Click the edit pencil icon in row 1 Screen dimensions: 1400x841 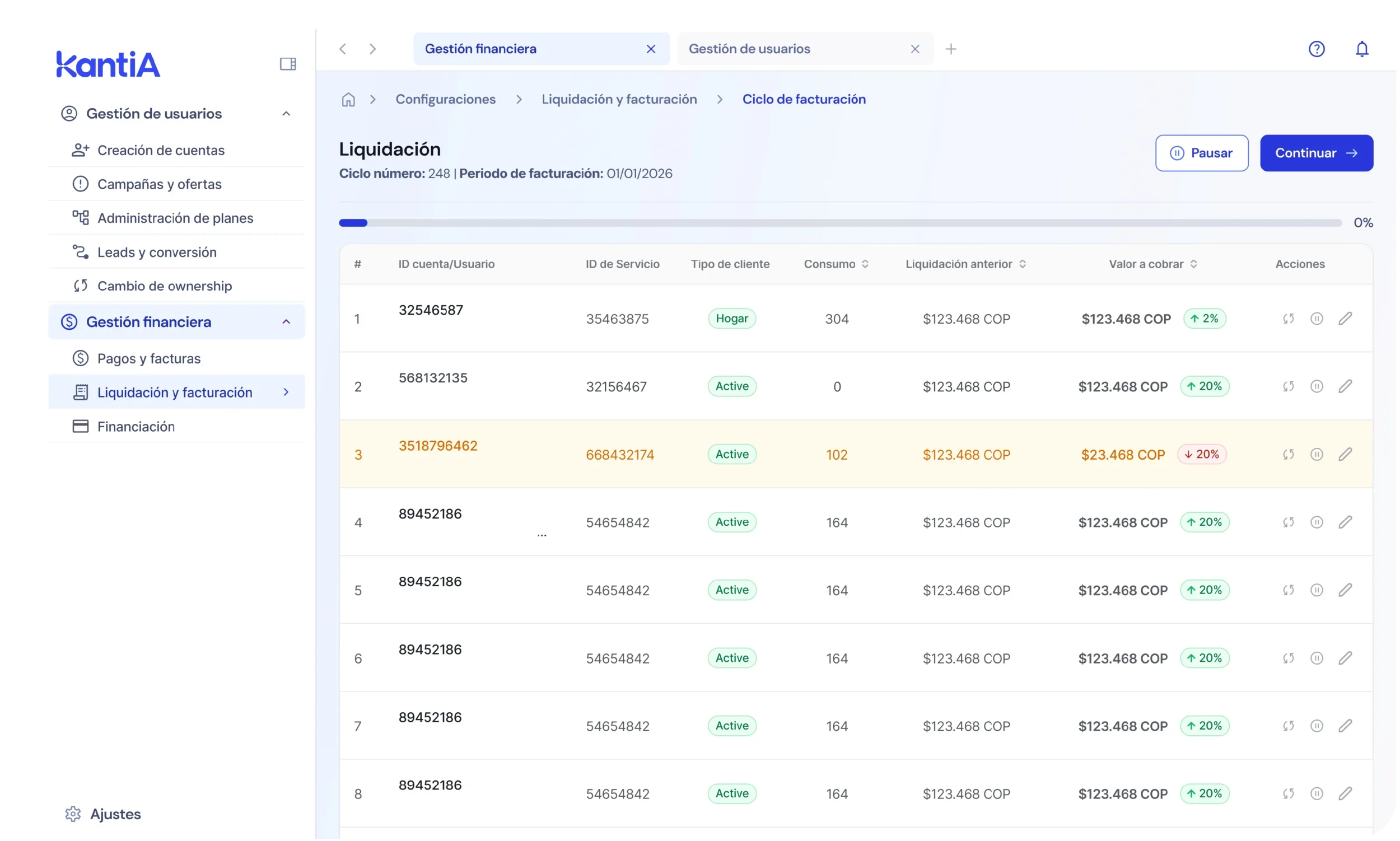[1345, 319]
